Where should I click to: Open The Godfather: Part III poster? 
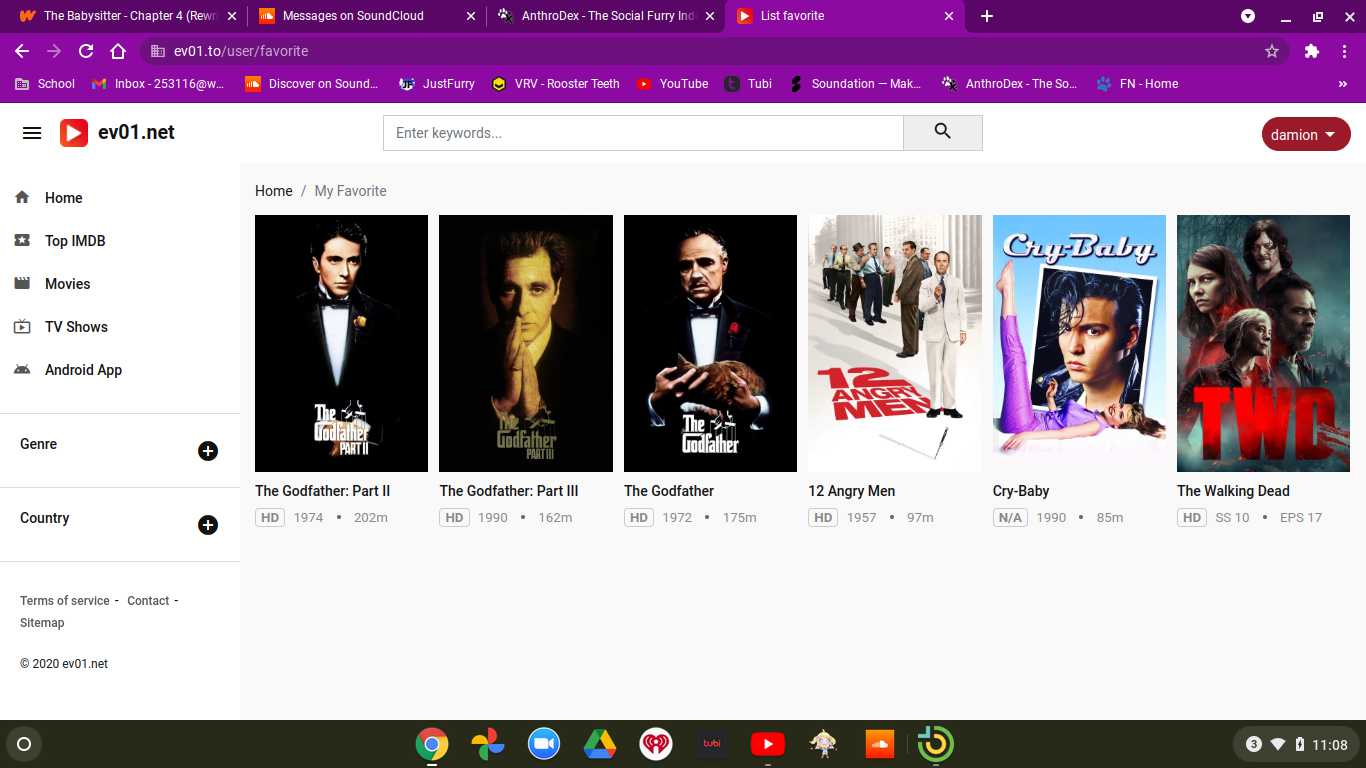coord(526,343)
